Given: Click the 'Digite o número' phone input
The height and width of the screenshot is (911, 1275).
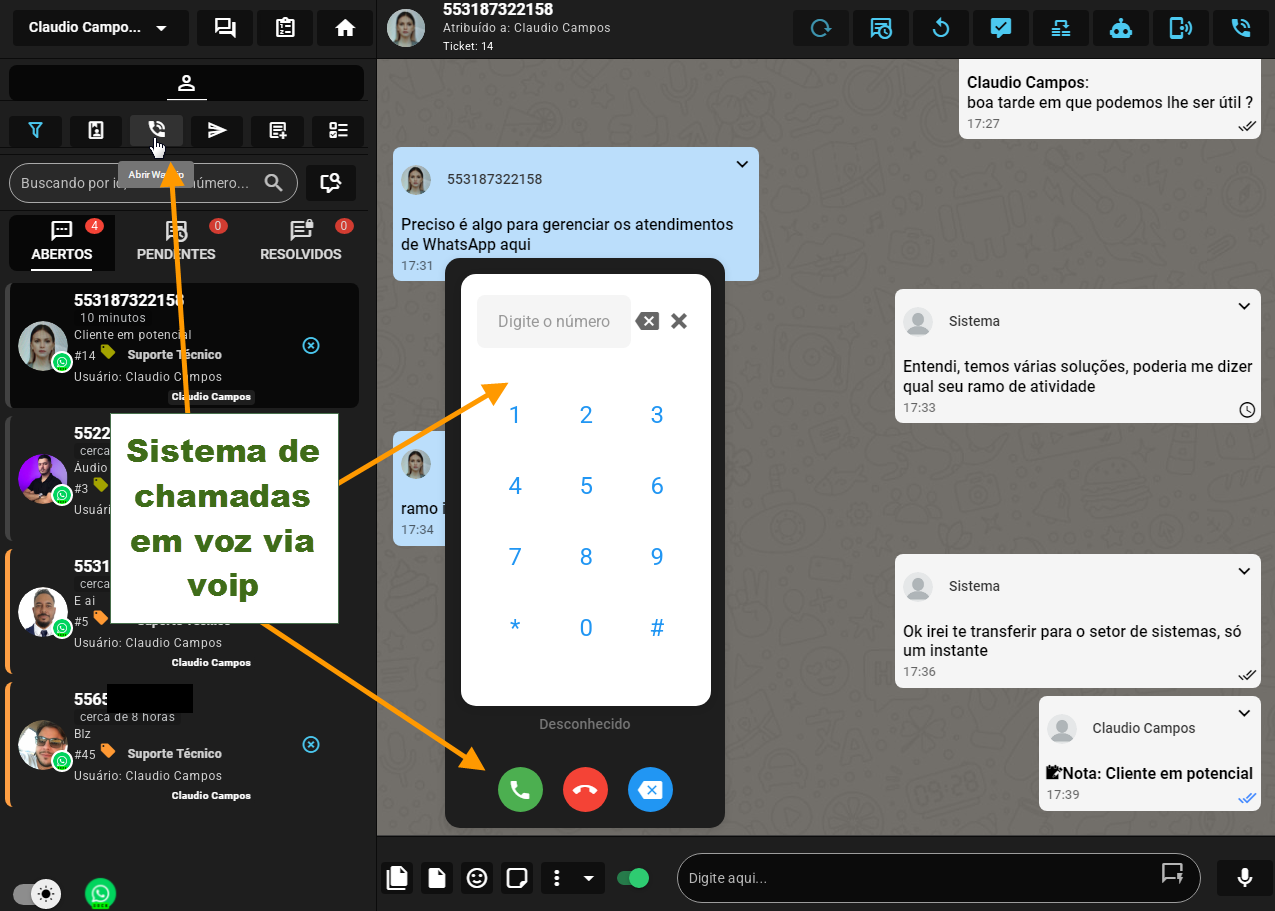Looking at the screenshot, I should coord(553,322).
